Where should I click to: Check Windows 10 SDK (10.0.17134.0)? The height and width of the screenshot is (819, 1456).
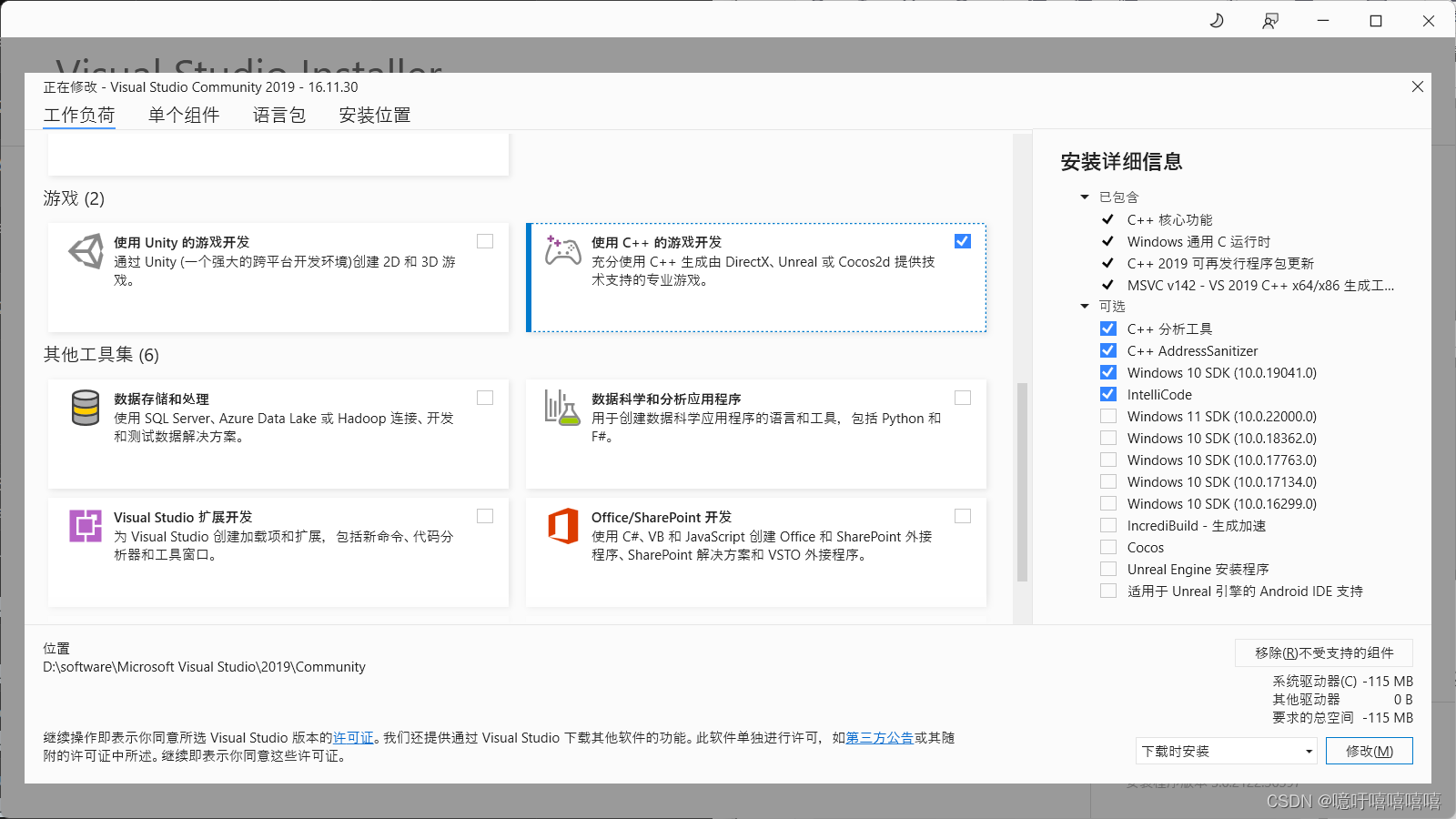[x=1107, y=481]
